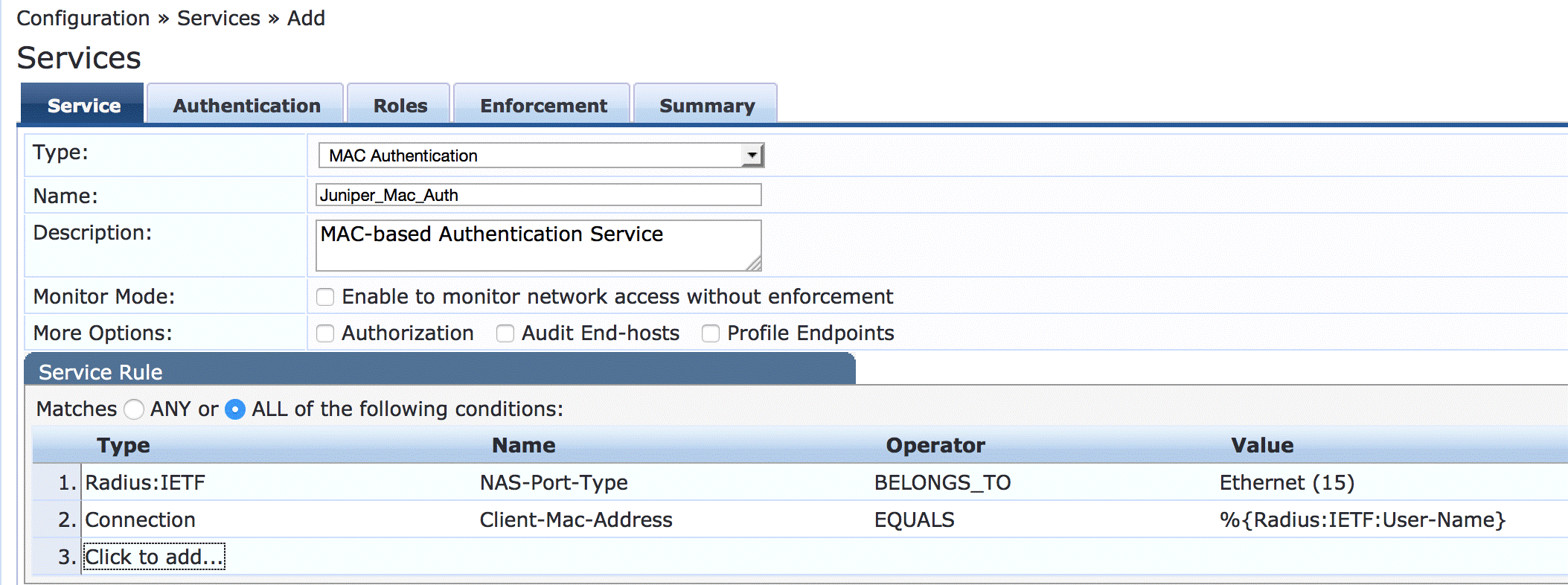This screenshot has height=585, width=1568.
Task: Select the Radius:IETF rule row
Action: [145, 483]
